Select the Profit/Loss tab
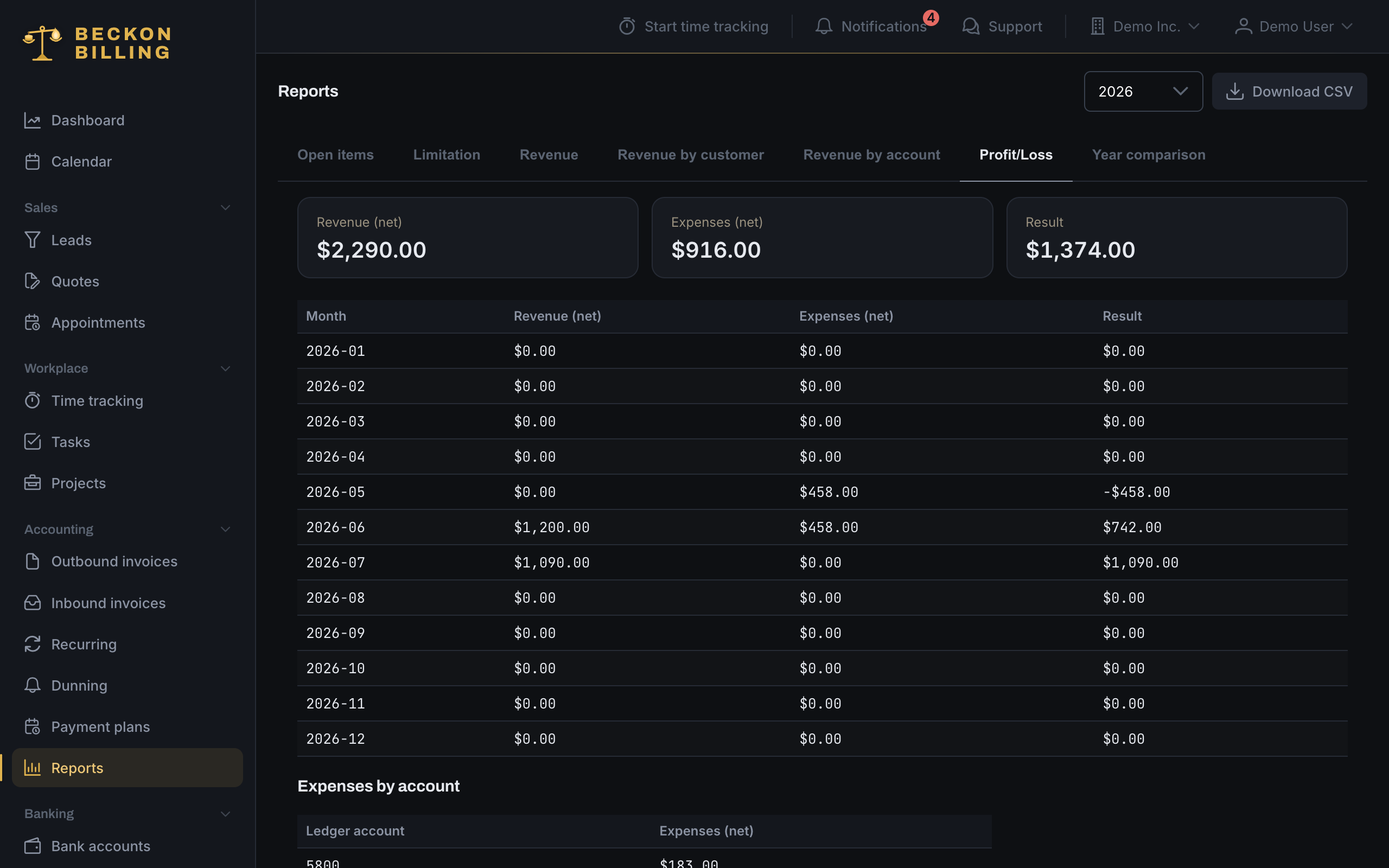 point(1015,155)
